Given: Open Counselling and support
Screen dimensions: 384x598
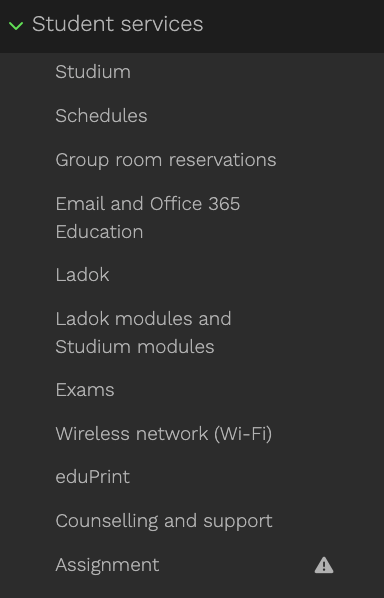Looking at the screenshot, I should pyautogui.click(x=164, y=521).
